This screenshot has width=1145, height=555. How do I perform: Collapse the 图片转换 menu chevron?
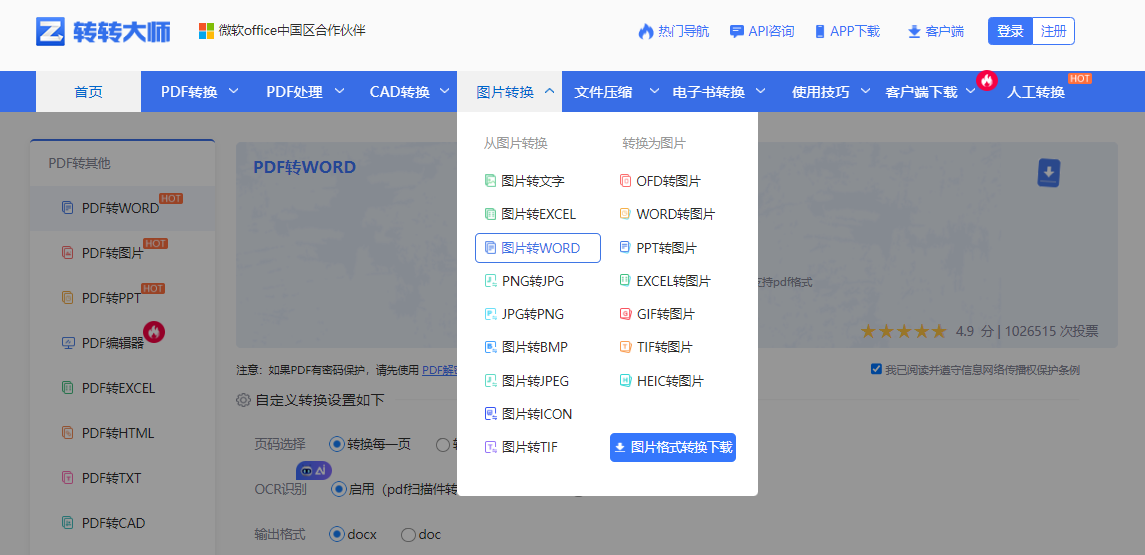tap(550, 91)
